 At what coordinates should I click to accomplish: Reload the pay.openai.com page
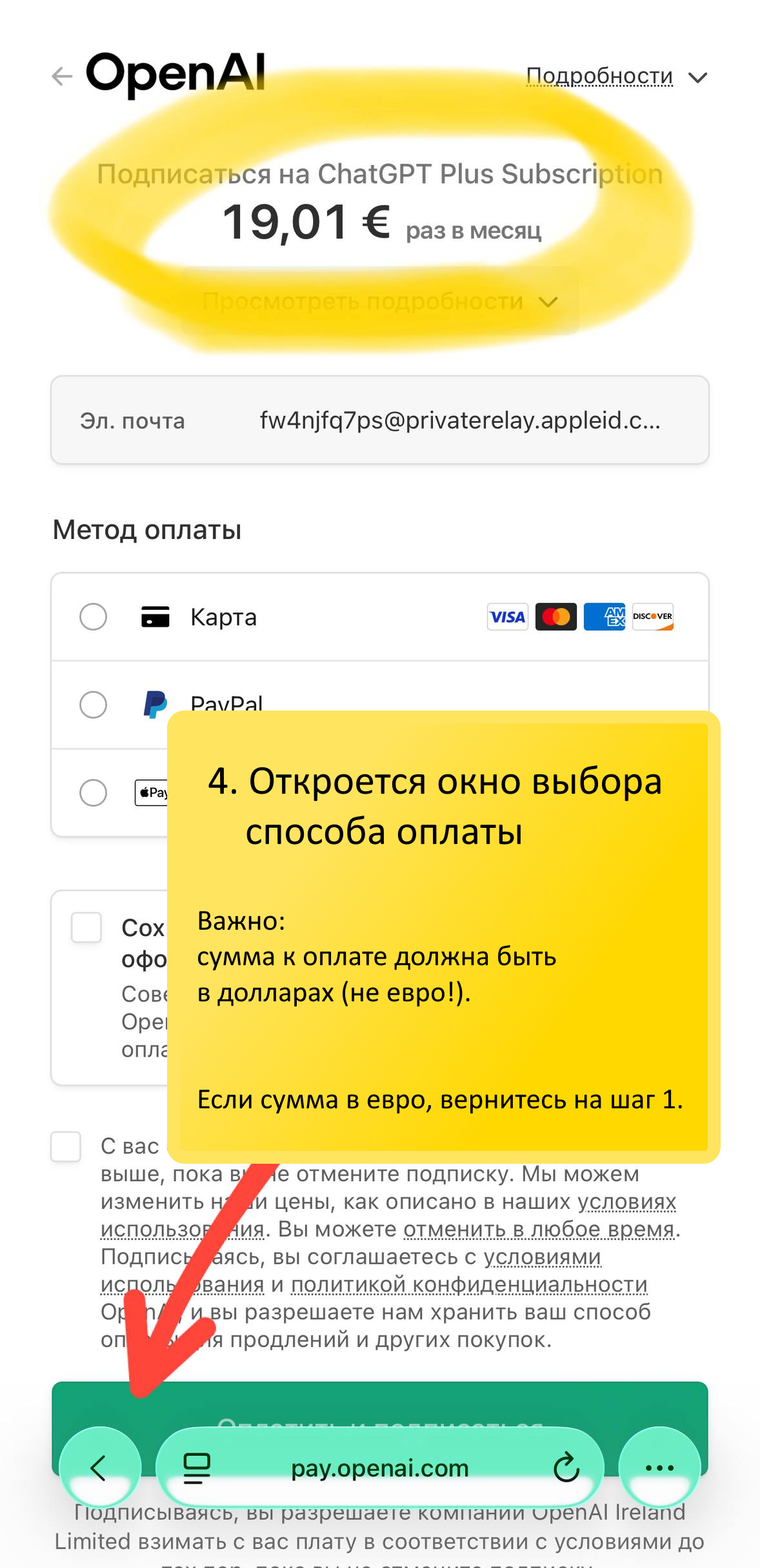[x=566, y=1468]
